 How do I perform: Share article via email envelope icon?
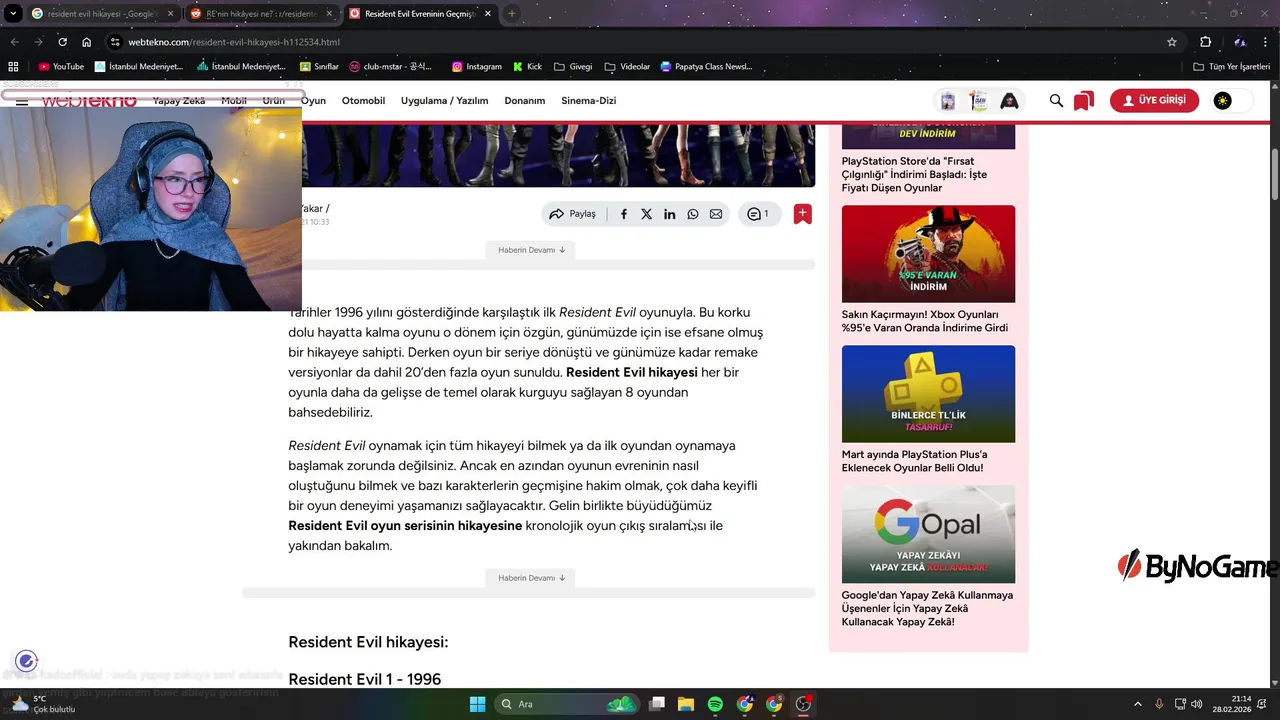pos(716,214)
